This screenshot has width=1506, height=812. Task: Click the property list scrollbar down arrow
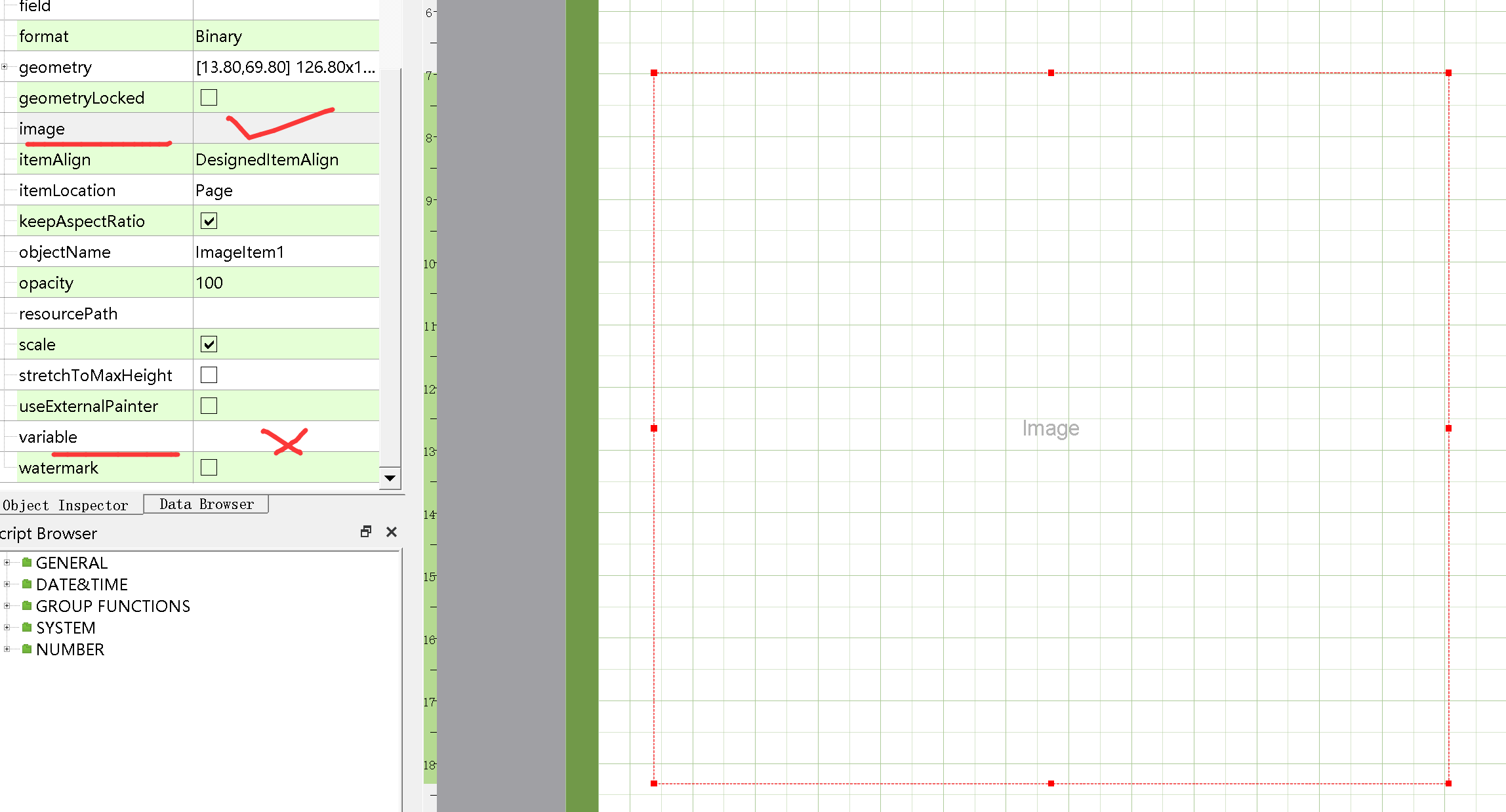pos(390,477)
